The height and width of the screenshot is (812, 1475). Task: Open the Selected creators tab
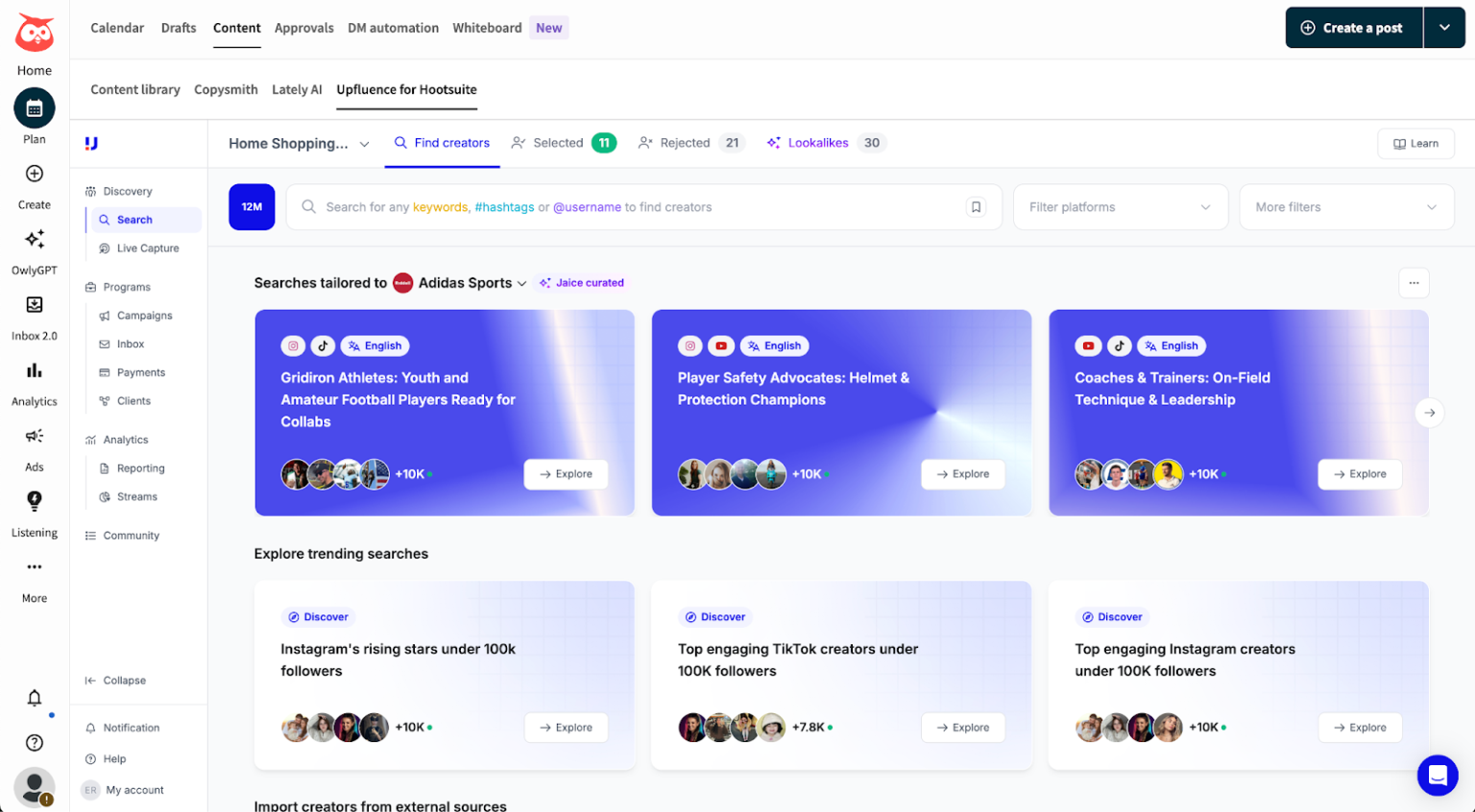564,143
